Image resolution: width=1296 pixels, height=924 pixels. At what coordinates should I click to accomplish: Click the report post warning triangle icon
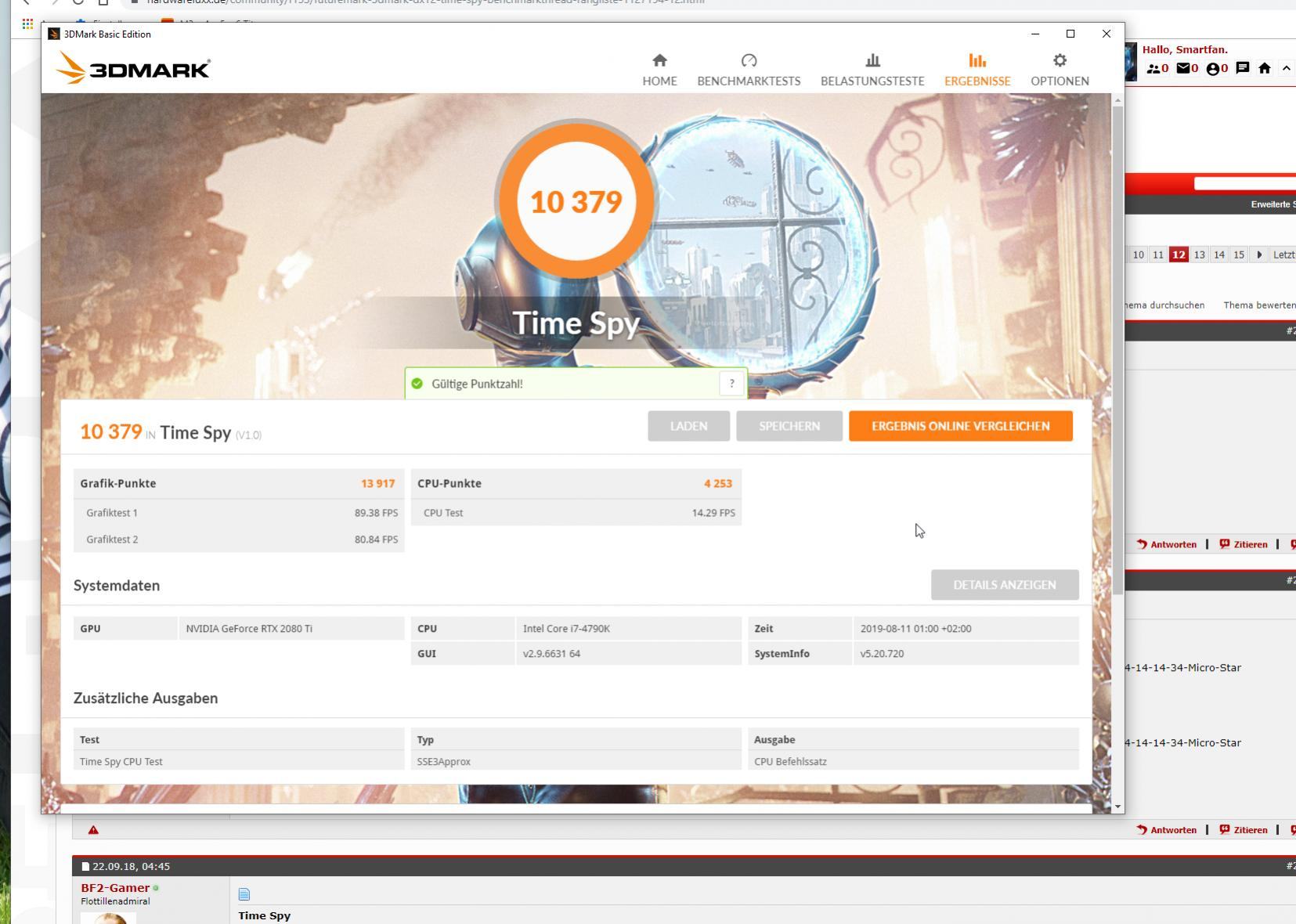point(93,830)
